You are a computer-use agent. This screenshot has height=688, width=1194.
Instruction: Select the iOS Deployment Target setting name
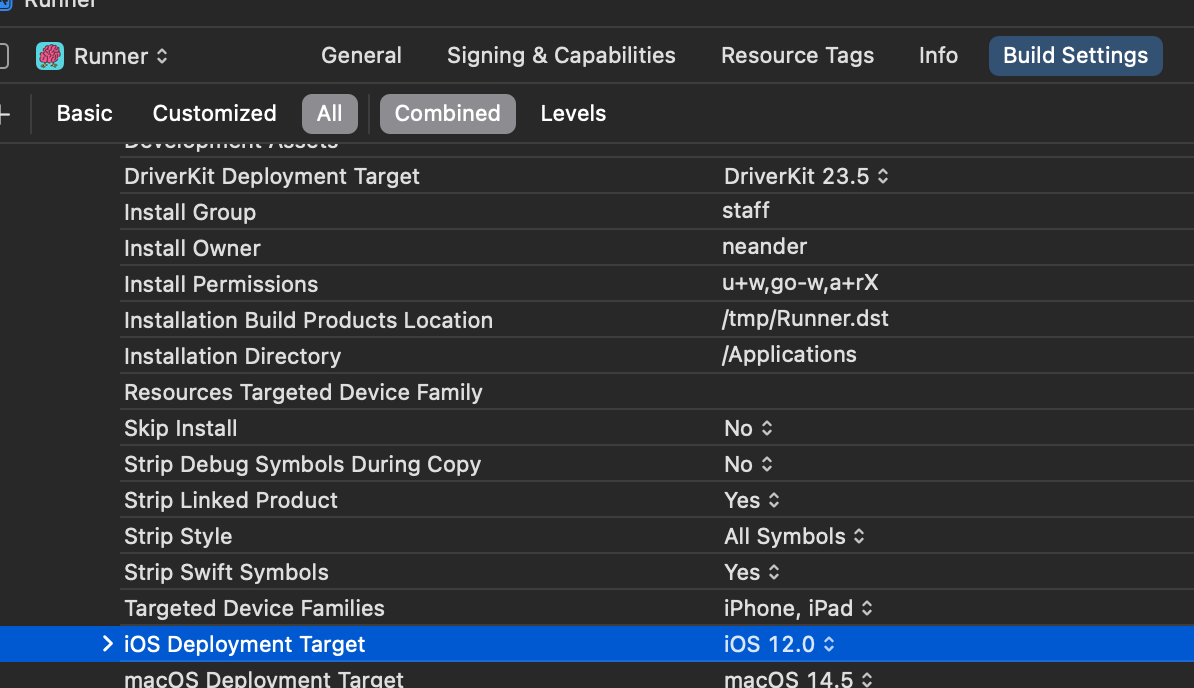click(244, 645)
